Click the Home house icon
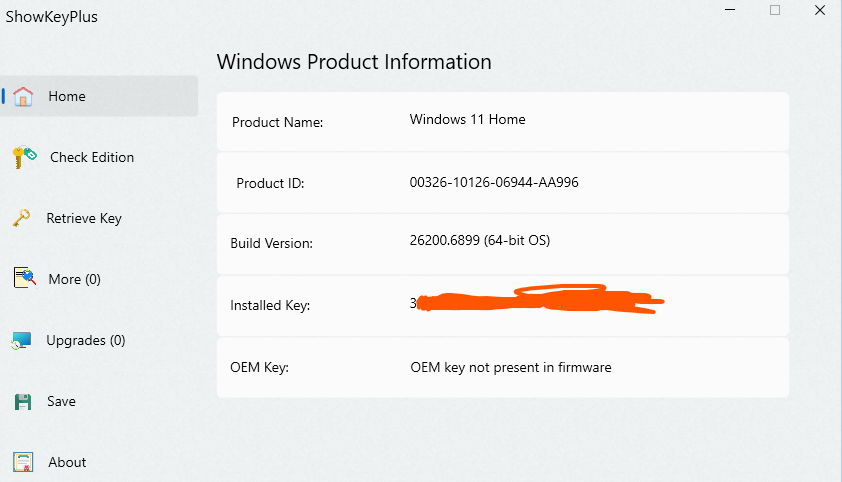 (x=24, y=96)
